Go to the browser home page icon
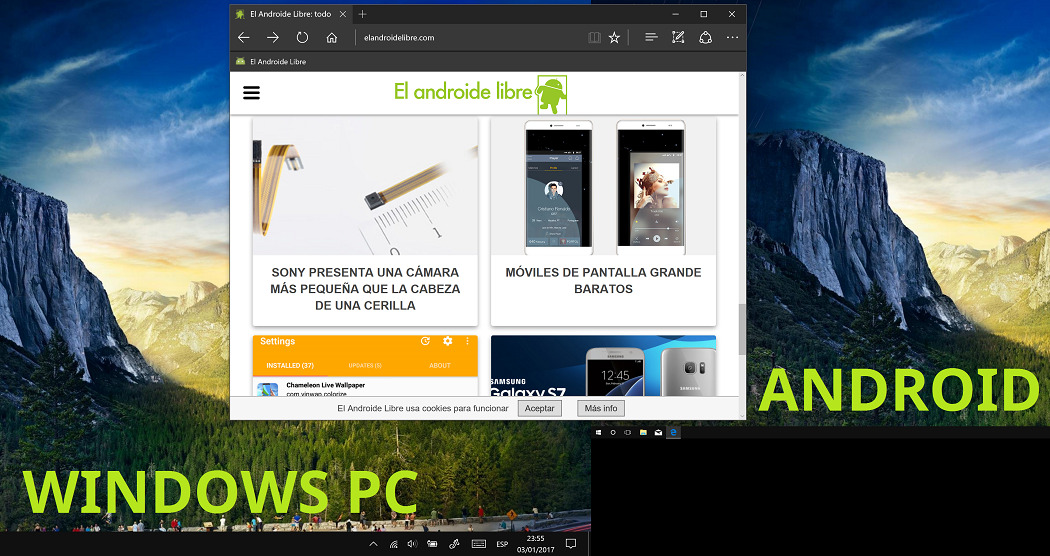This screenshot has width=1050, height=556. click(332, 37)
